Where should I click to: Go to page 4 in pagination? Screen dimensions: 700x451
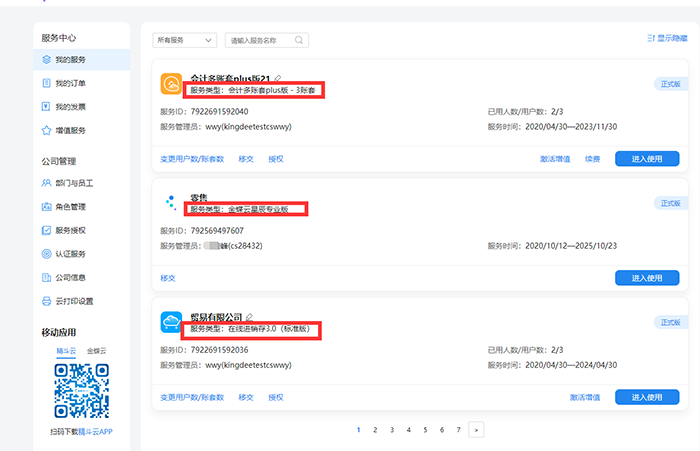(408, 430)
